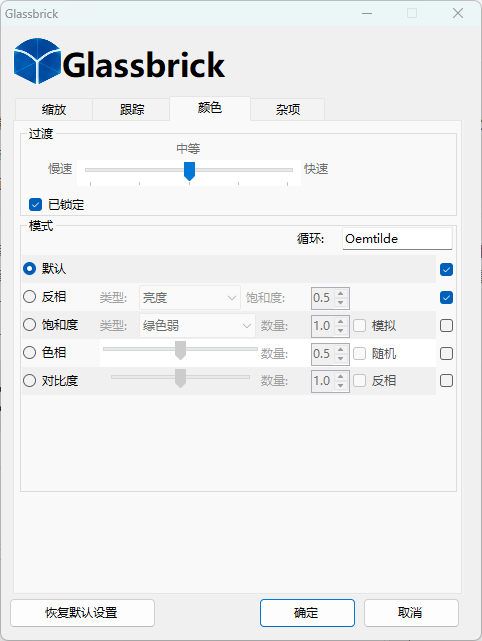Select the 对比度 mode radio button
Screen dimensions: 482x641
point(29,381)
